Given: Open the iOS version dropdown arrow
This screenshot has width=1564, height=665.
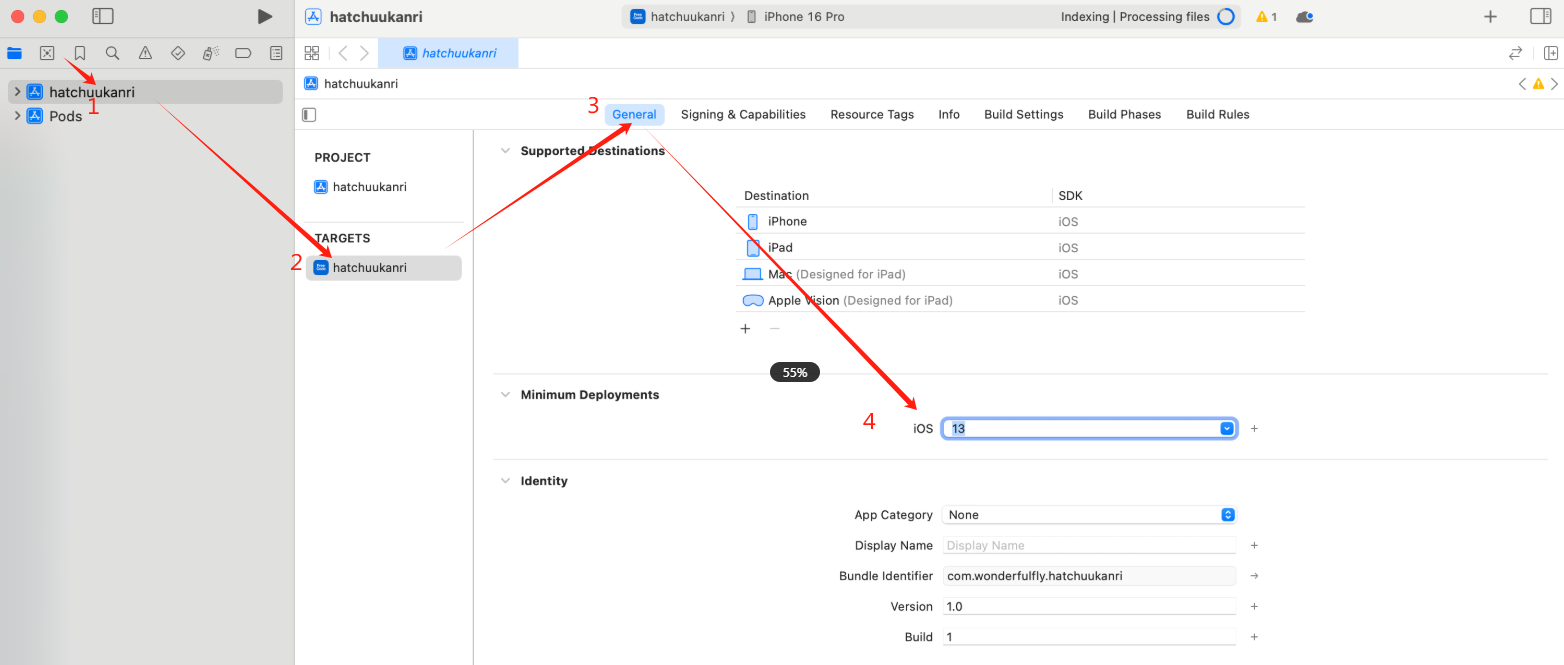Looking at the screenshot, I should [x=1227, y=428].
